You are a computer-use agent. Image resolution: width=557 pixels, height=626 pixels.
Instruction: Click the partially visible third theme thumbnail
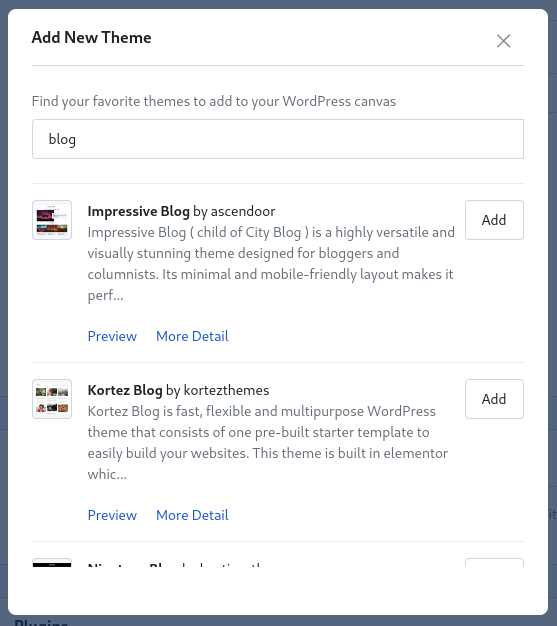(52, 563)
